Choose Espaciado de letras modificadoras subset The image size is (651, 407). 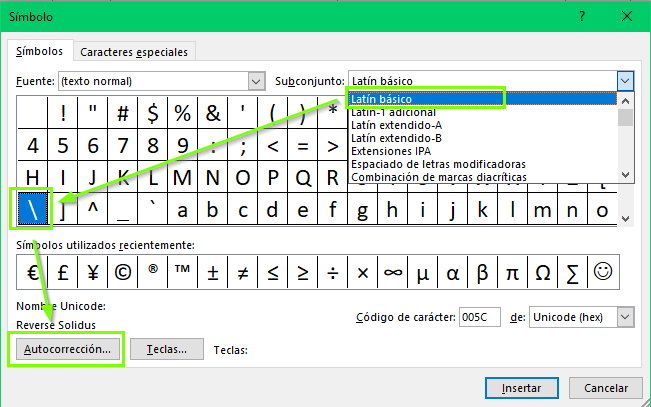click(482, 164)
